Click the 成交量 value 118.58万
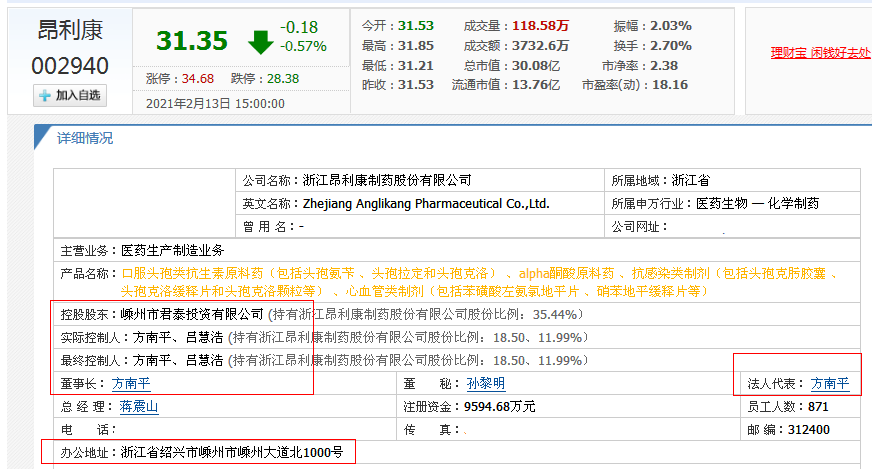Image resolution: width=872 pixels, height=469 pixels. (x=541, y=25)
